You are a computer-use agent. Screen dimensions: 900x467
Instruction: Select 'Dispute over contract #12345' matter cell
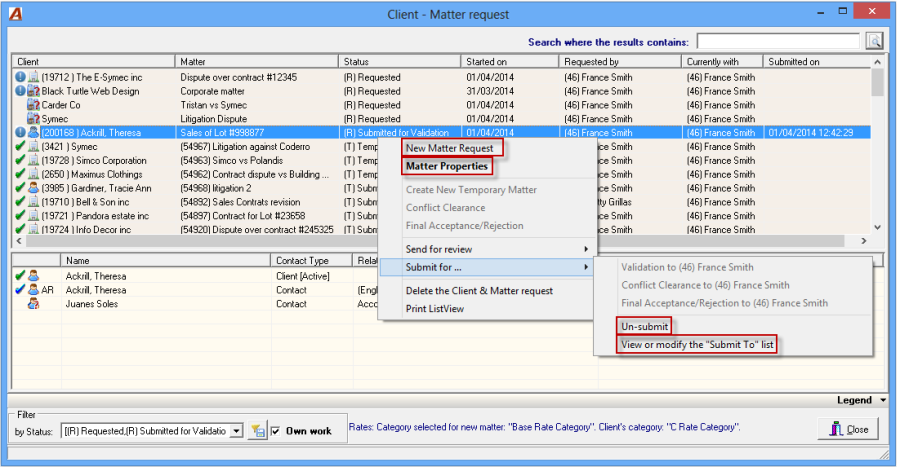(238, 77)
